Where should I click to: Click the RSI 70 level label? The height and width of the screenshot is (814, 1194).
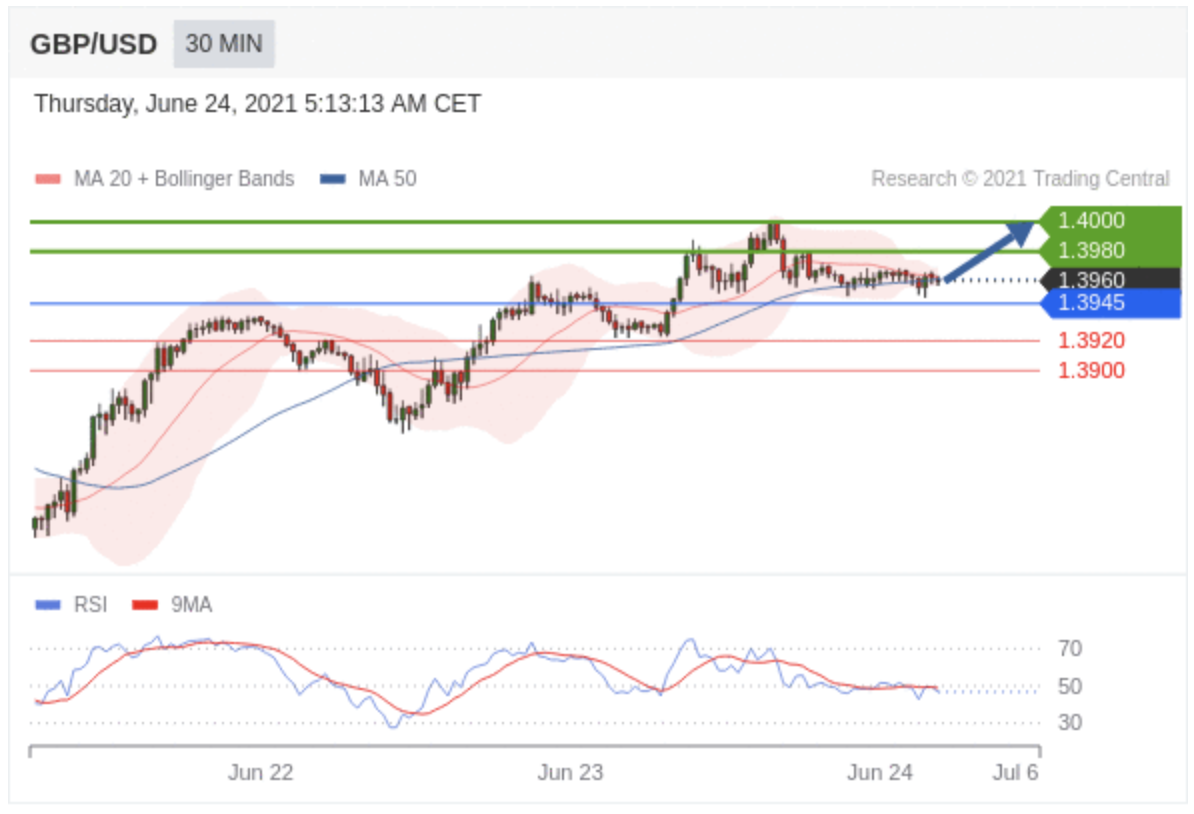[x=1069, y=649]
